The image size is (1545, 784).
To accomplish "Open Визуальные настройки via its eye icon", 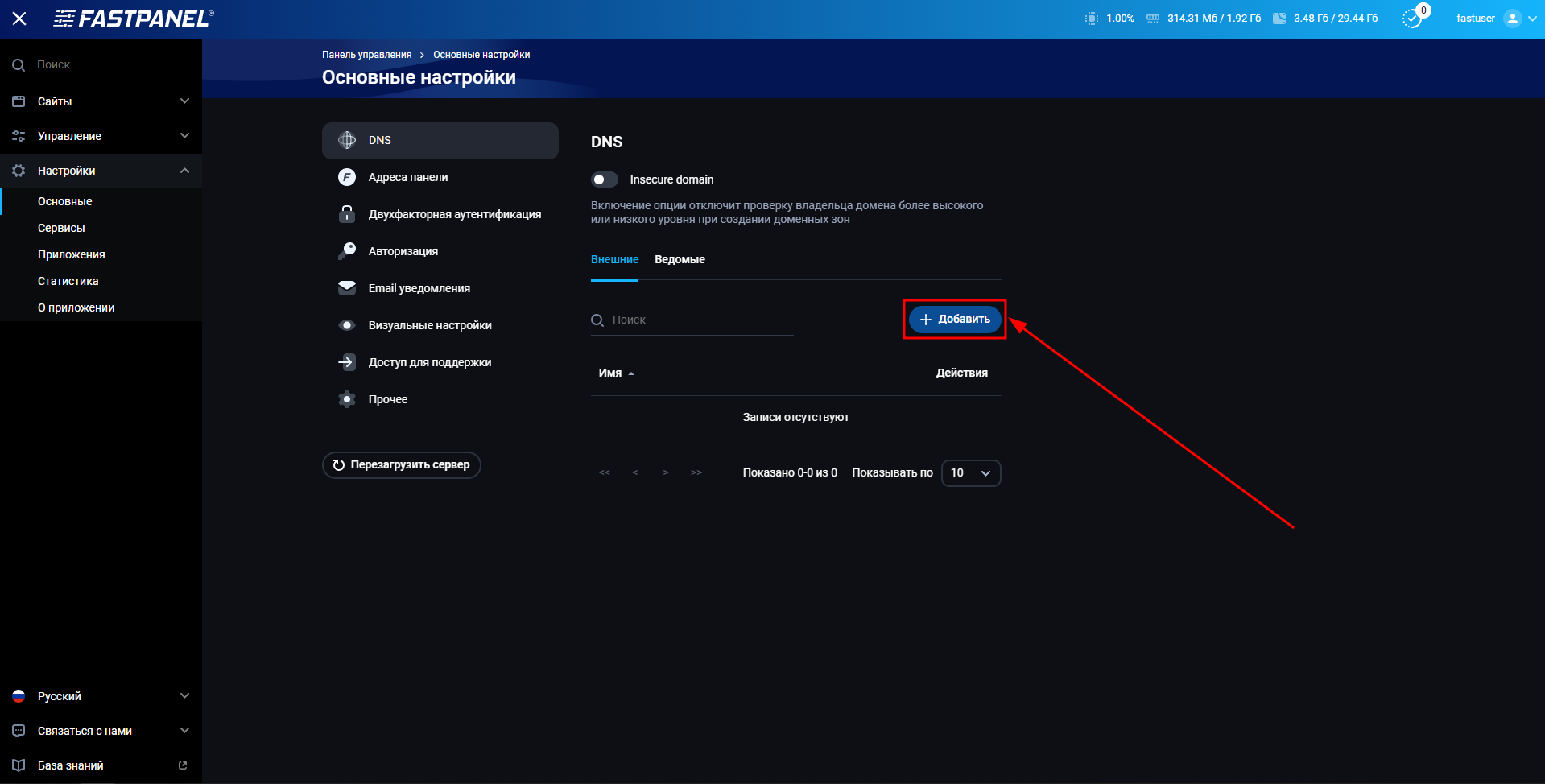I will coord(347,324).
